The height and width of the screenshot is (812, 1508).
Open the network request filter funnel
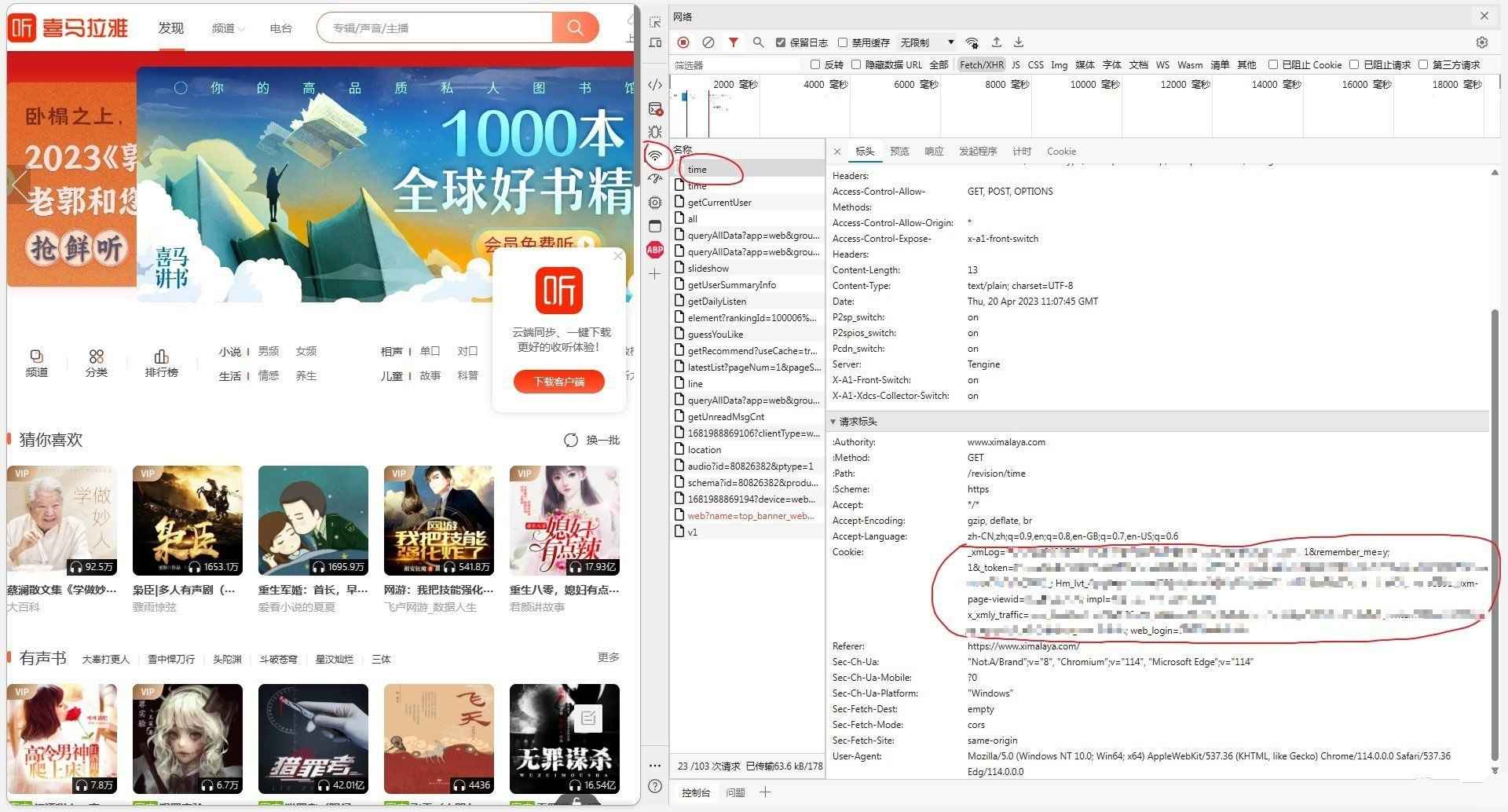pyautogui.click(x=734, y=42)
